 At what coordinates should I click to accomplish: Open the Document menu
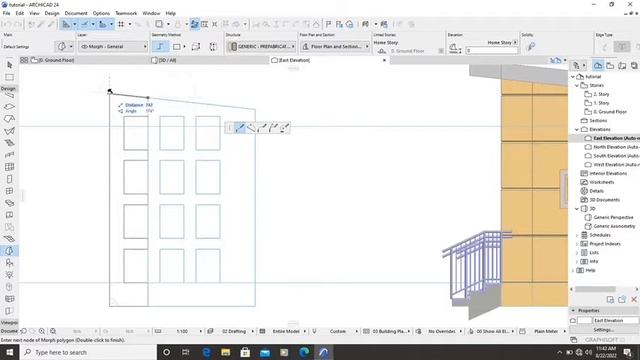[76, 13]
